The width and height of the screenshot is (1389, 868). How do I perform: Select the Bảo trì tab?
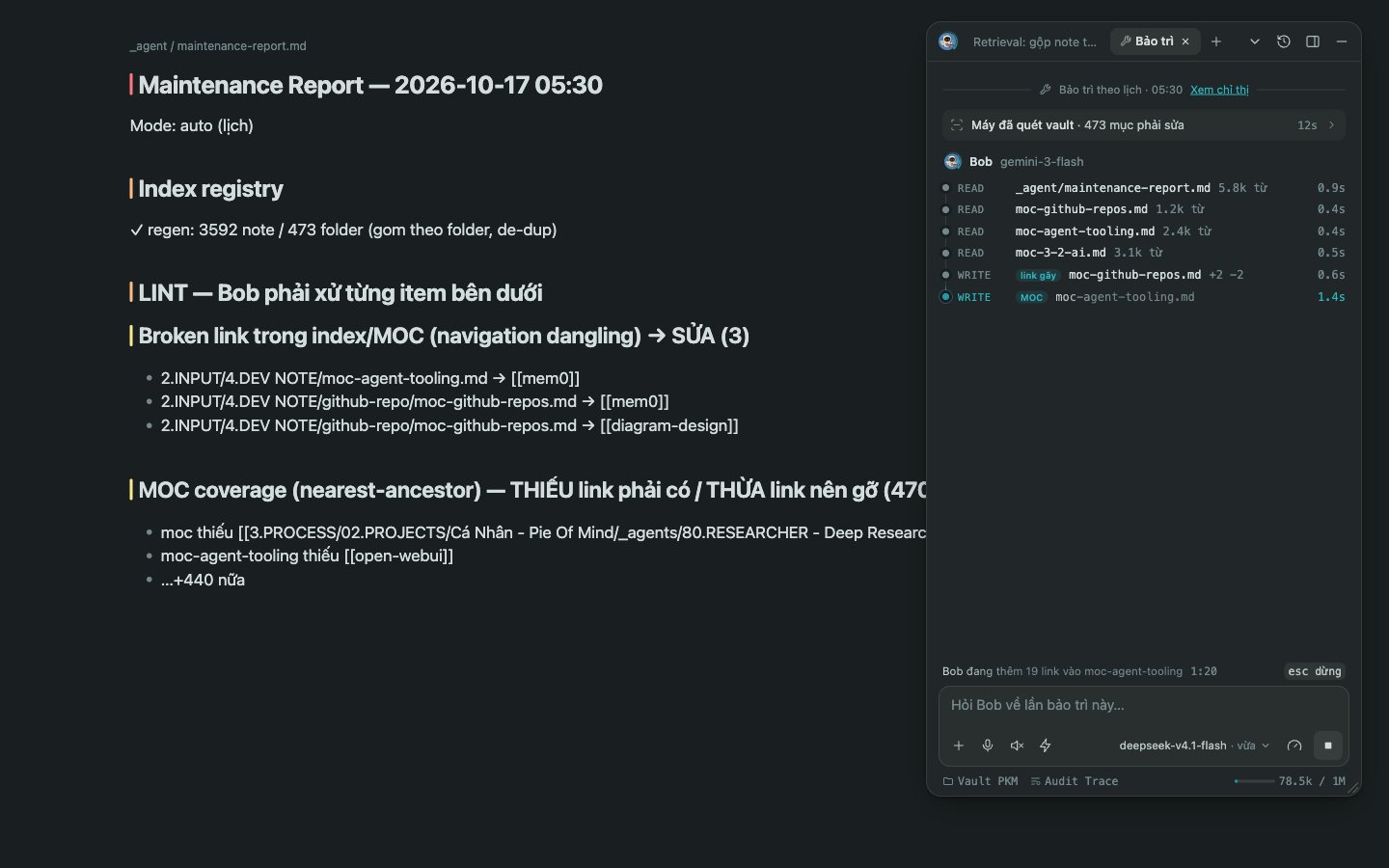pyautogui.click(x=1154, y=41)
